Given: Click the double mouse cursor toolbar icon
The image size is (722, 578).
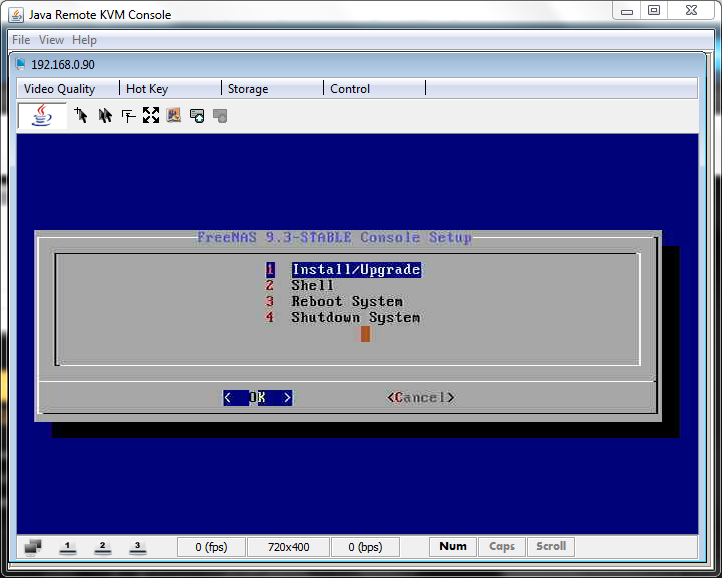Looking at the screenshot, I should [x=104, y=116].
